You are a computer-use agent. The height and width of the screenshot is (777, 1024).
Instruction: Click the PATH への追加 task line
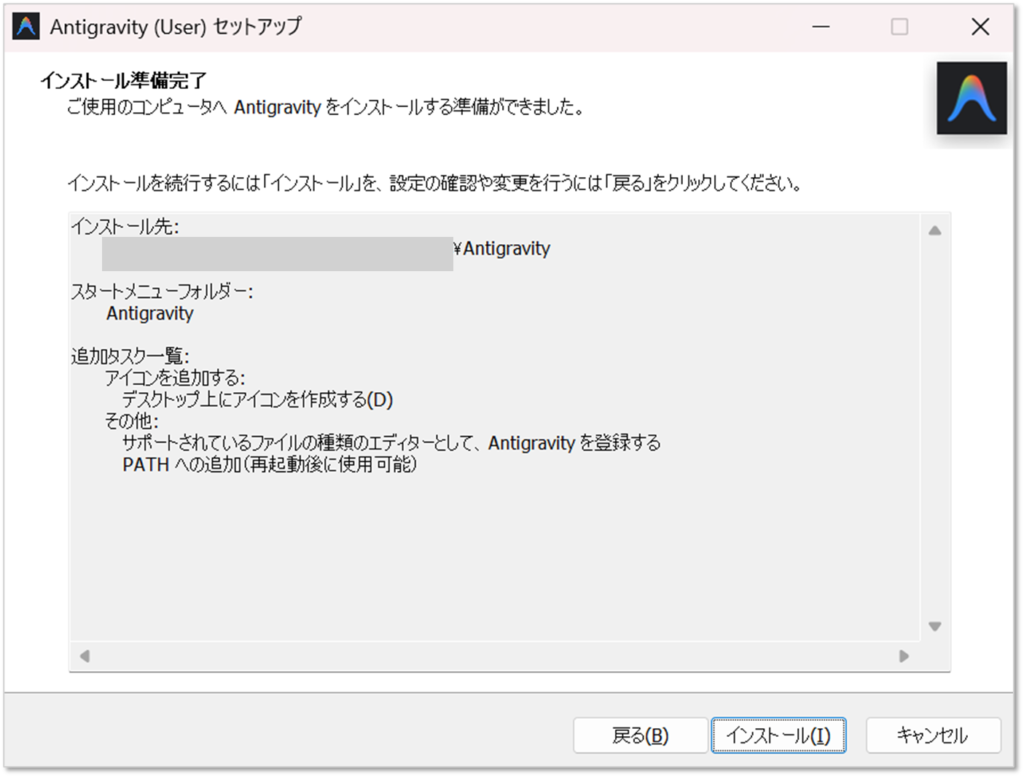pyautogui.click(x=268, y=466)
